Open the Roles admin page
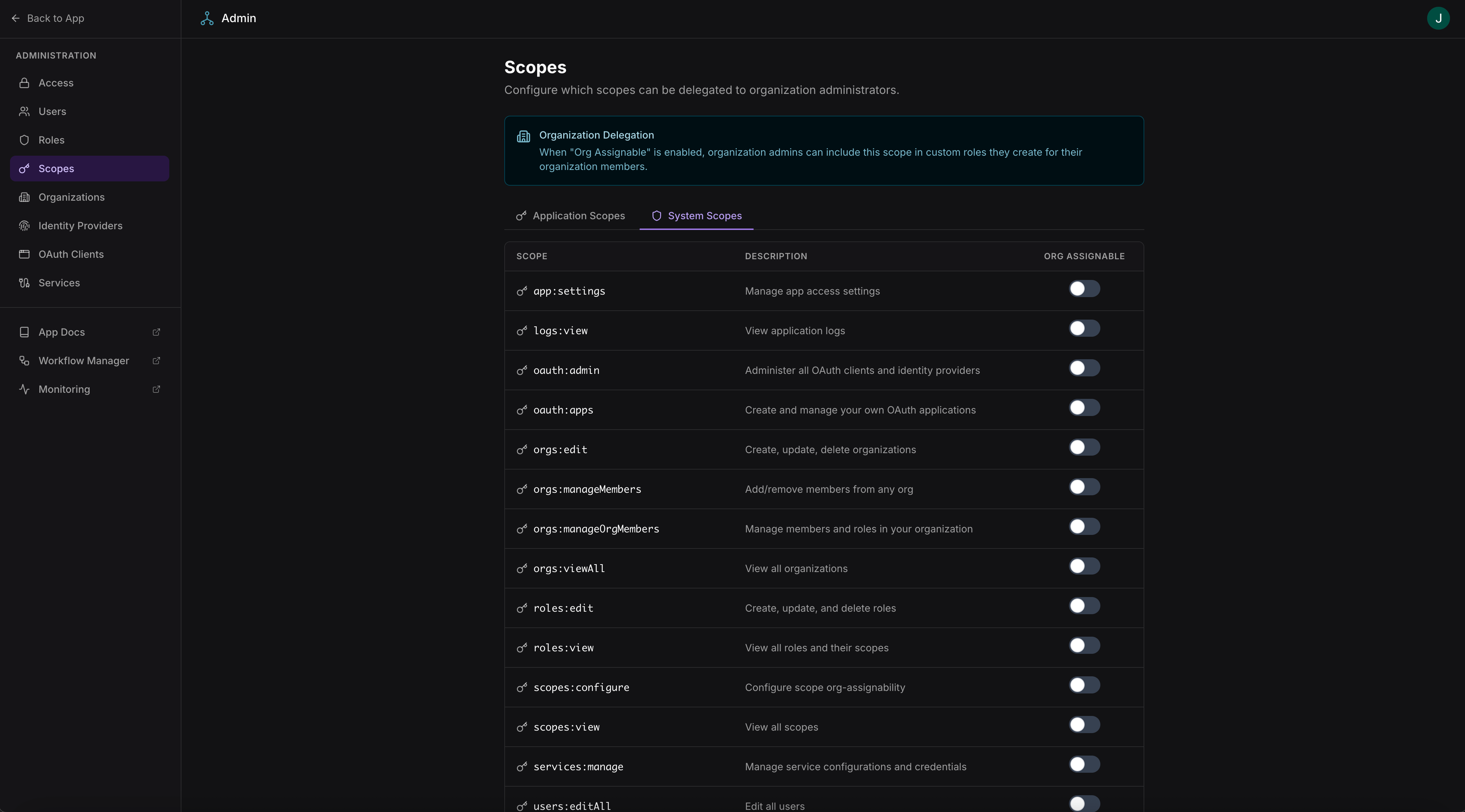The height and width of the screenshot is (812, 1465). pos(89,140)
